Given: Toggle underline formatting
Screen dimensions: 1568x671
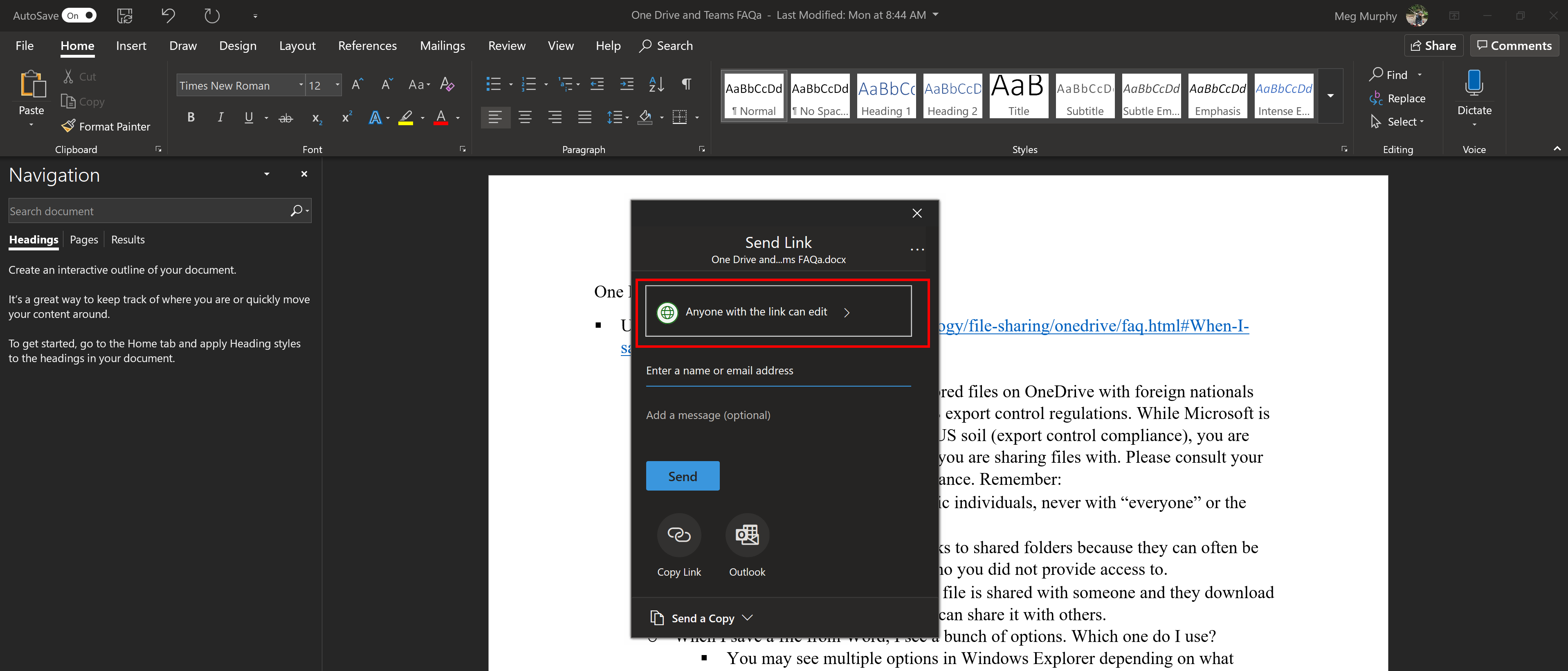Looking at the screenshot, I should tap(248, 117).
